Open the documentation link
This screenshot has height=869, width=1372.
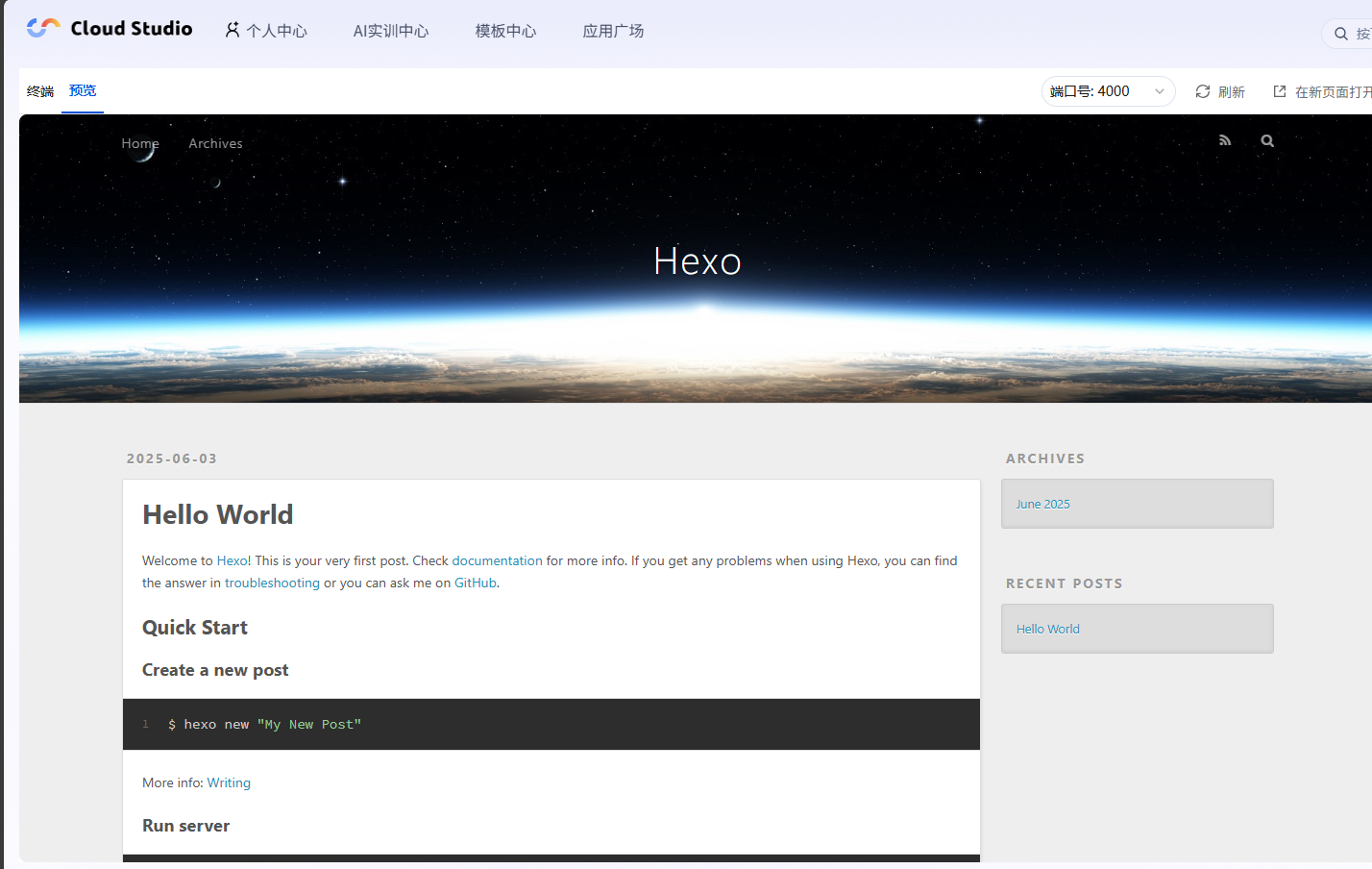pyautogui.click(x=497, y=560)
